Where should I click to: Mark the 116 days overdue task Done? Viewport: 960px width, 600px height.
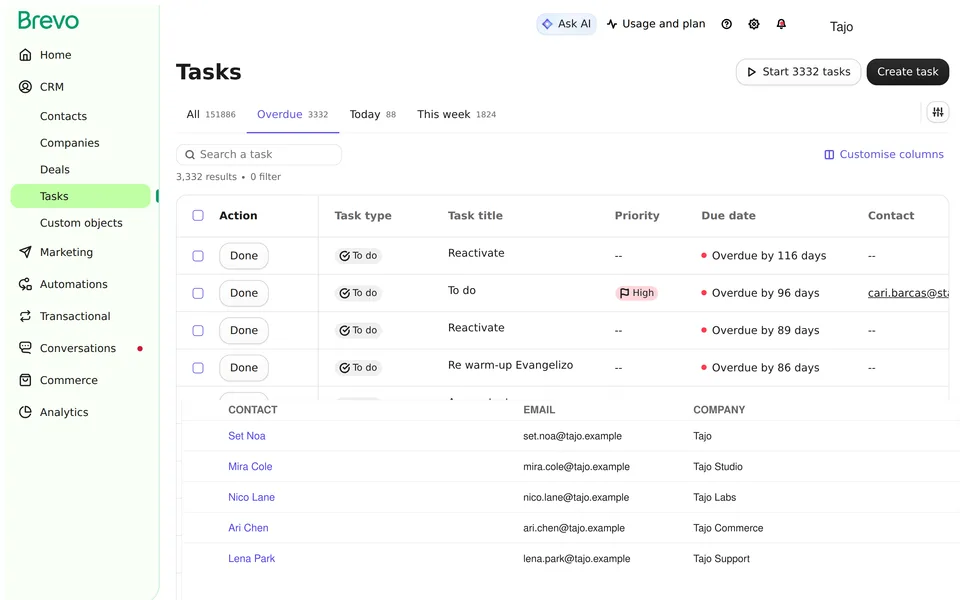(x=244, y=255)
